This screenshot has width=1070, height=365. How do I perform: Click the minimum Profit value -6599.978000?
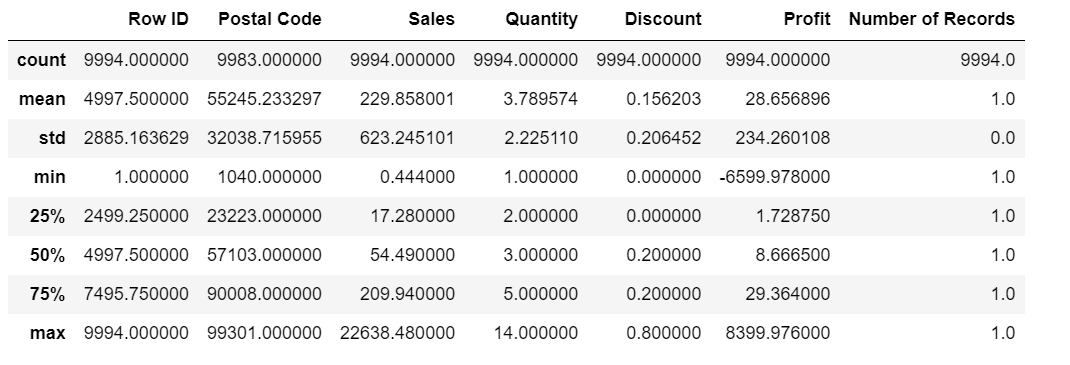[x=775, y=177]
